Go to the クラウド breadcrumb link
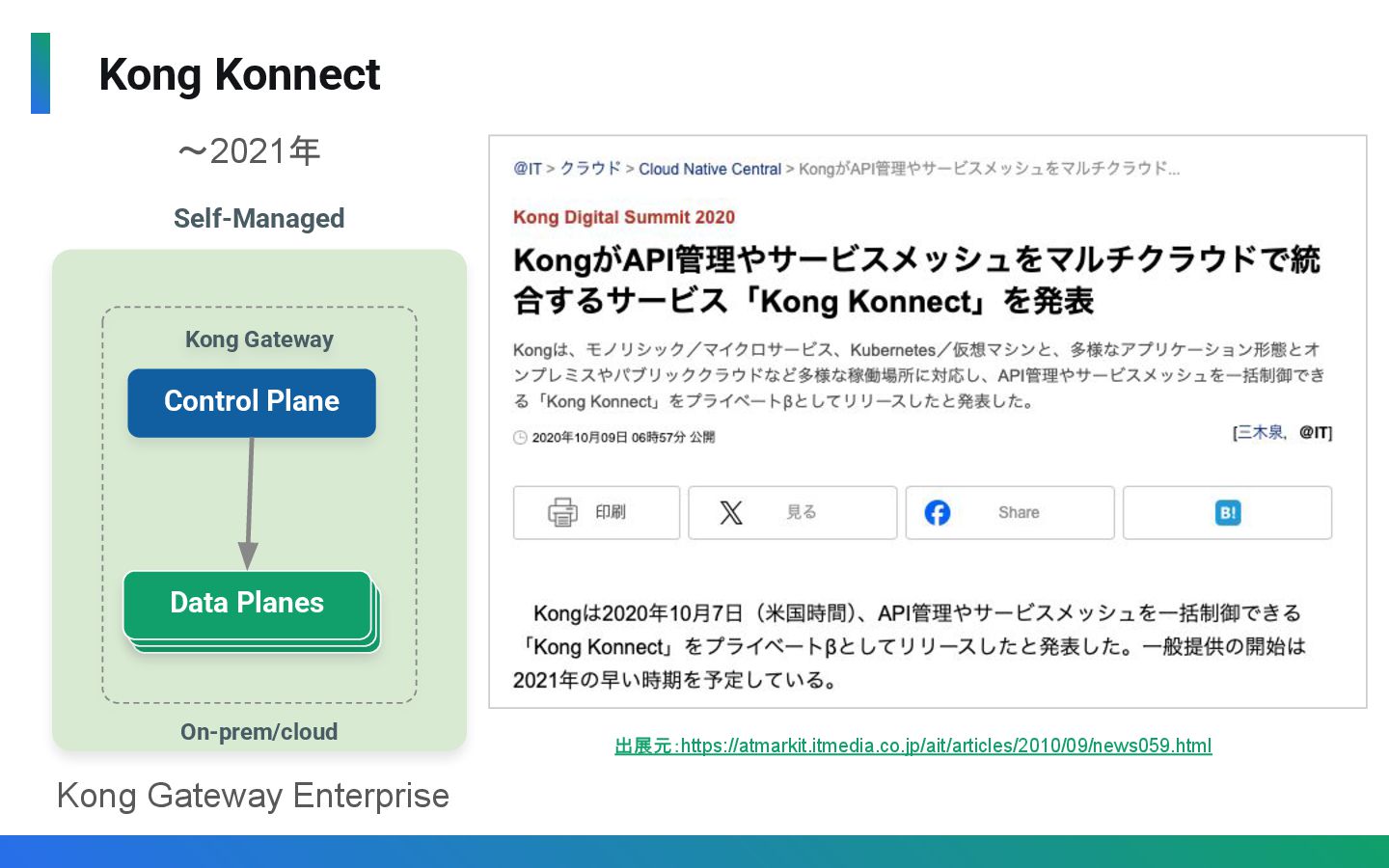The width and height of the screenshot is (1389, 868). (590, 169)
